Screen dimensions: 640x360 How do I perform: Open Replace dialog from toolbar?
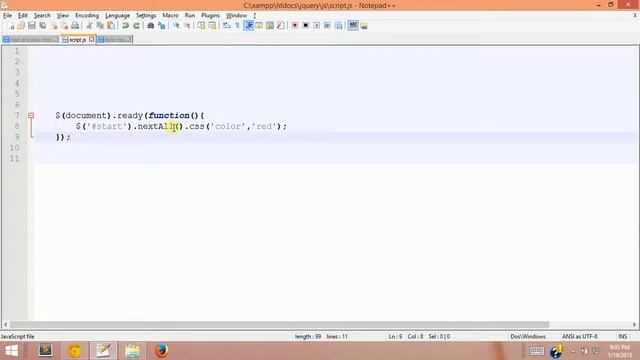tap(162, 26)
